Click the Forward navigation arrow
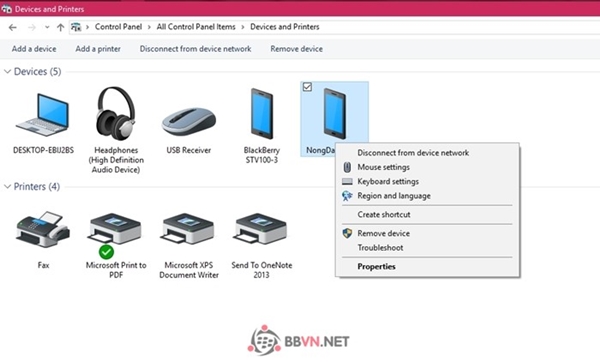 [32, 28]
